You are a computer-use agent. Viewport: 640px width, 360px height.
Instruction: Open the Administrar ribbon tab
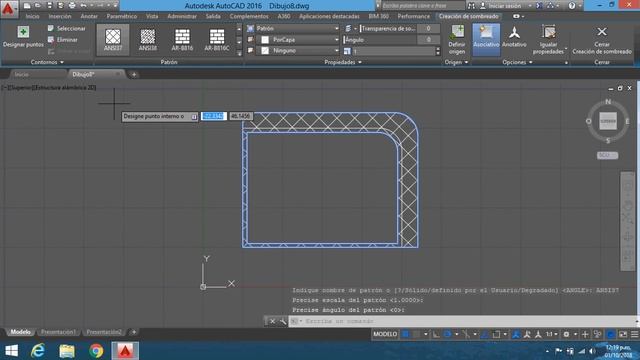pos(182,16)
